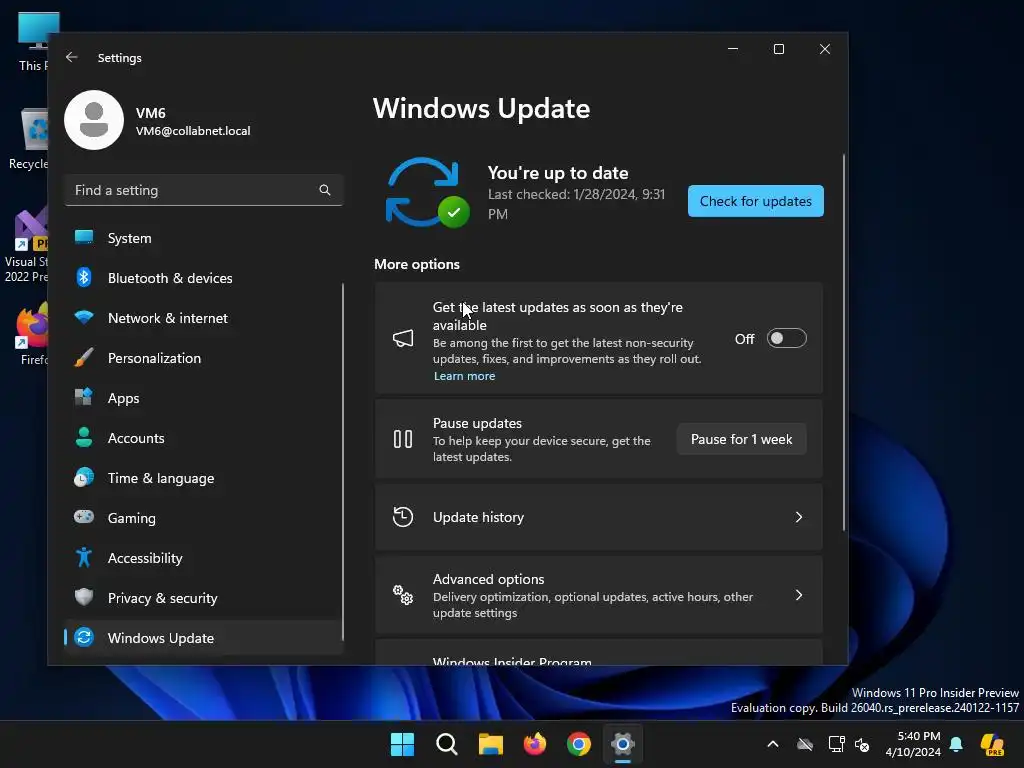
Task: Follow the Learn more link
Action: 464,376
